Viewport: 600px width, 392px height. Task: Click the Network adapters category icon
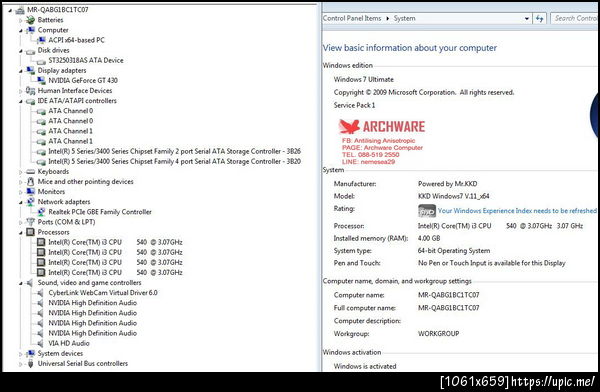(31, 202)
